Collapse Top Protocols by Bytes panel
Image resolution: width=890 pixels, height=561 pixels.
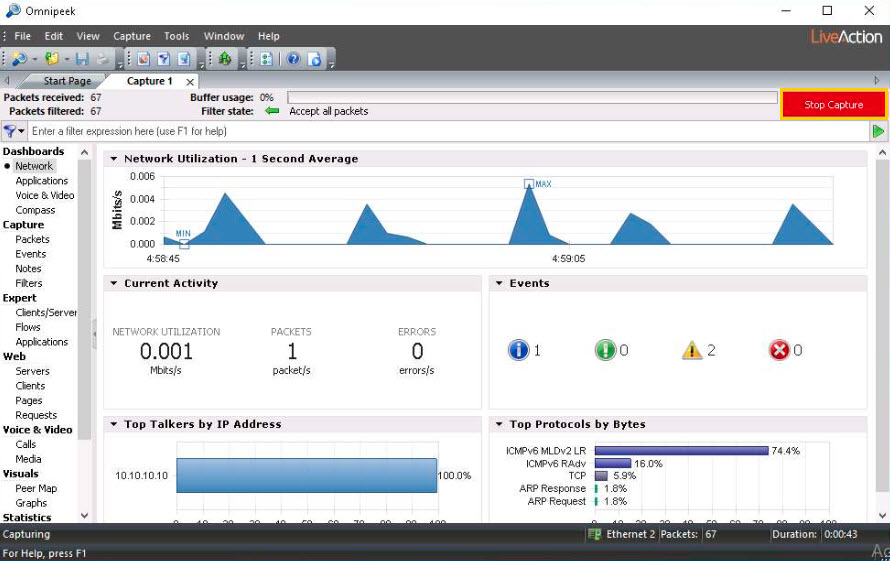coord(499,424)
